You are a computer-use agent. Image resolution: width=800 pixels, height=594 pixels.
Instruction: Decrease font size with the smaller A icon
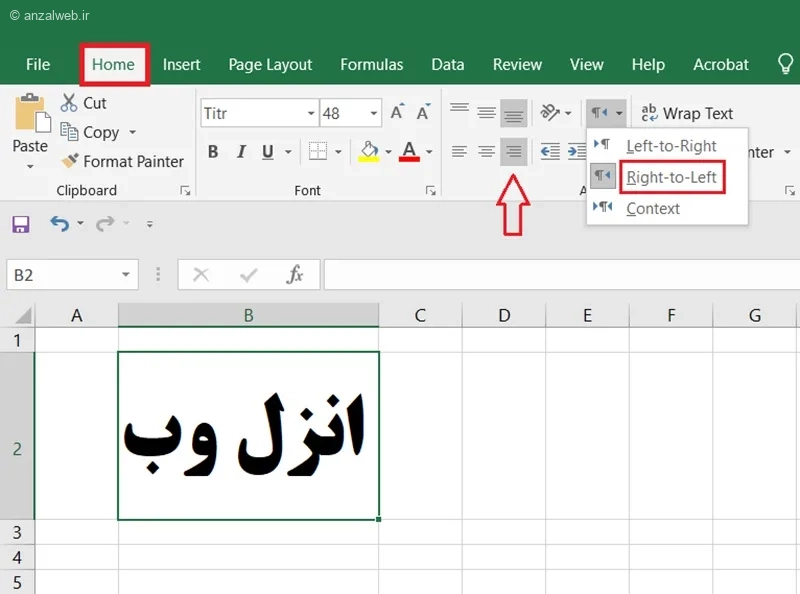tap(423, 112)
